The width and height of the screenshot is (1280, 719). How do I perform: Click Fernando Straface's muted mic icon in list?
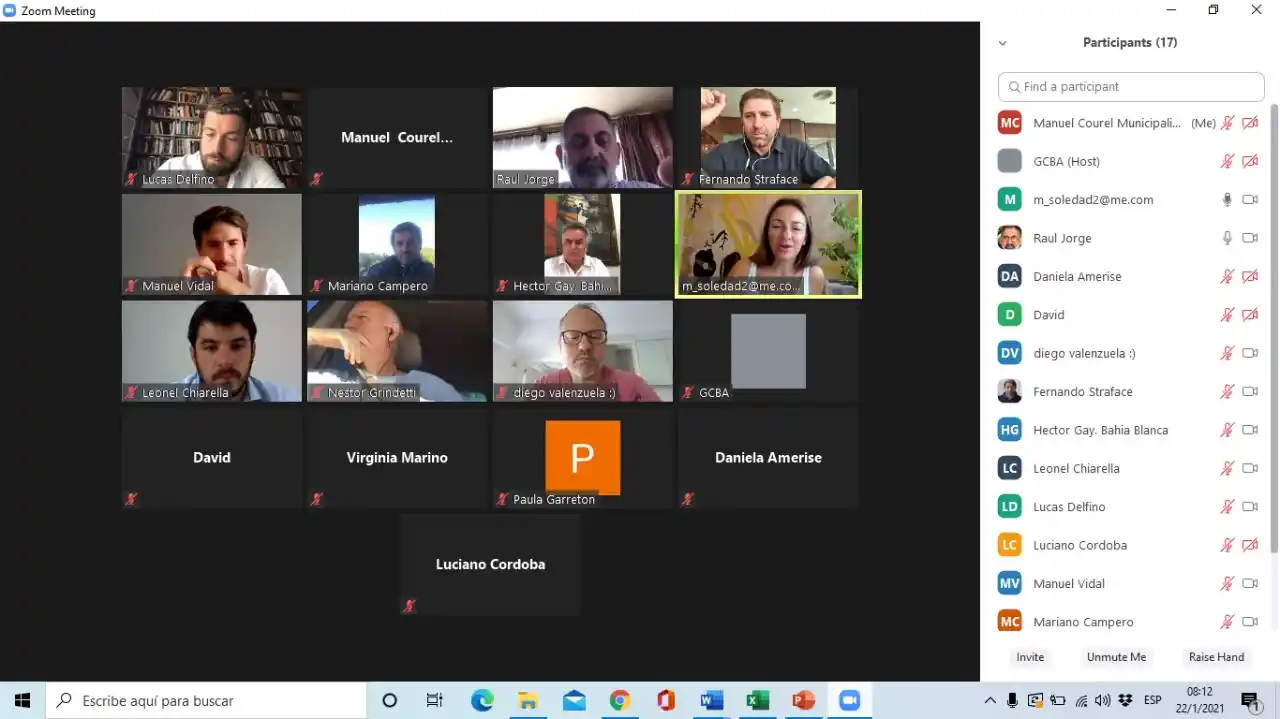[x=1227, y=392]
